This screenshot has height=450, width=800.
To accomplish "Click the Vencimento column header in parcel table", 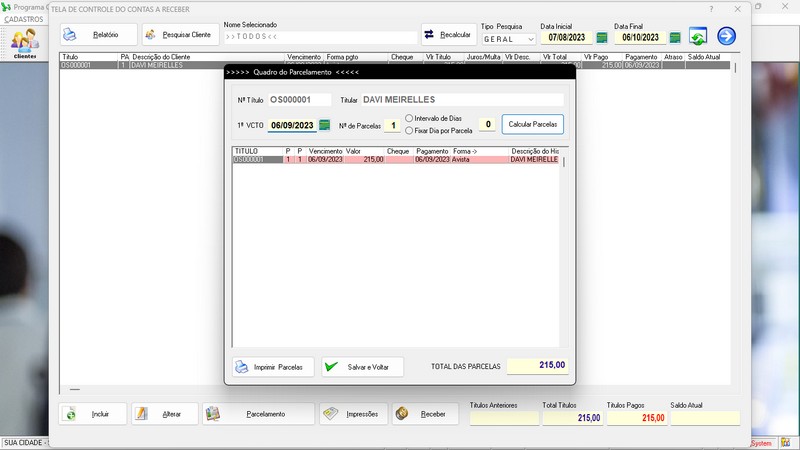I will pyautogui.click(x=326, y=152).
